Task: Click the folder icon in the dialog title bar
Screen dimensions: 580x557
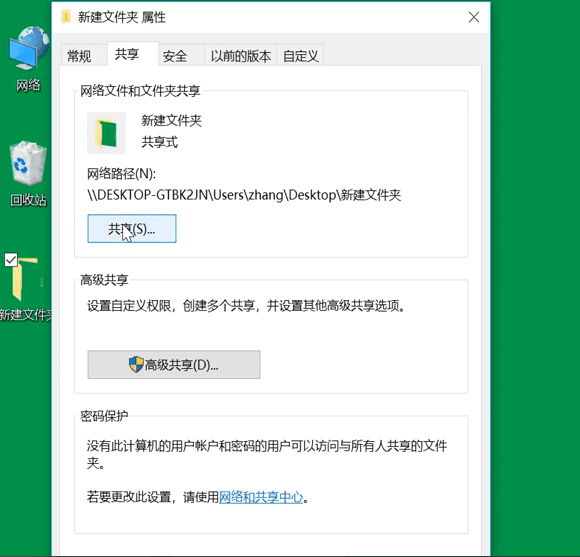Action: tap(66, 17)
